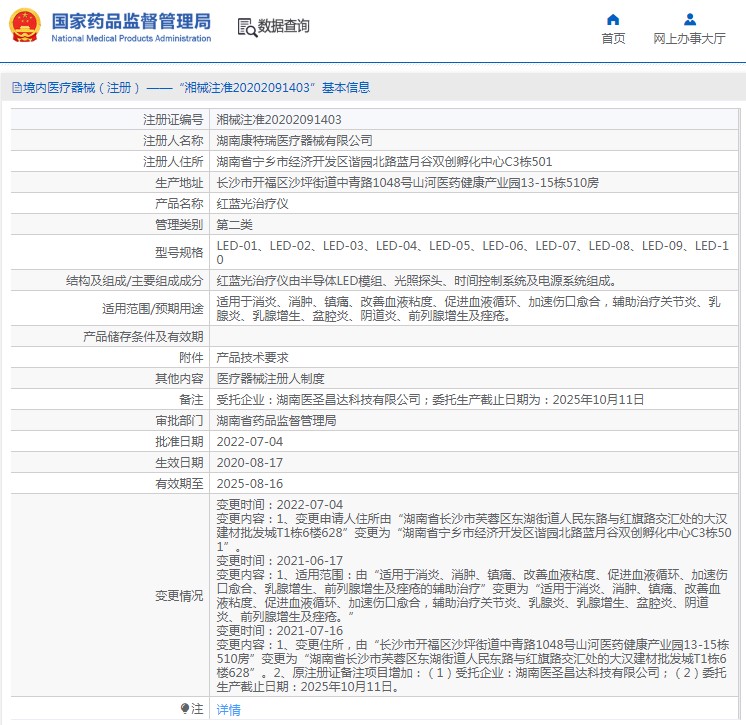Viewport: 746px width, 725px height.
Task: Click the 审批部门 row label
Action: click(x=179, y=421)
